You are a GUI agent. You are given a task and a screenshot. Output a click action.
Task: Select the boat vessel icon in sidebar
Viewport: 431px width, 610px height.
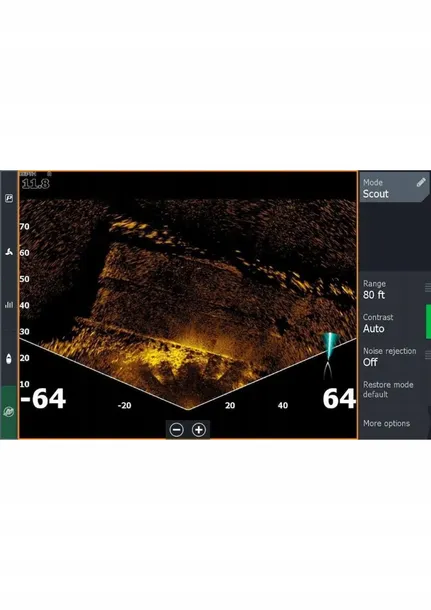pyautogui.click(x=9, y=359)
